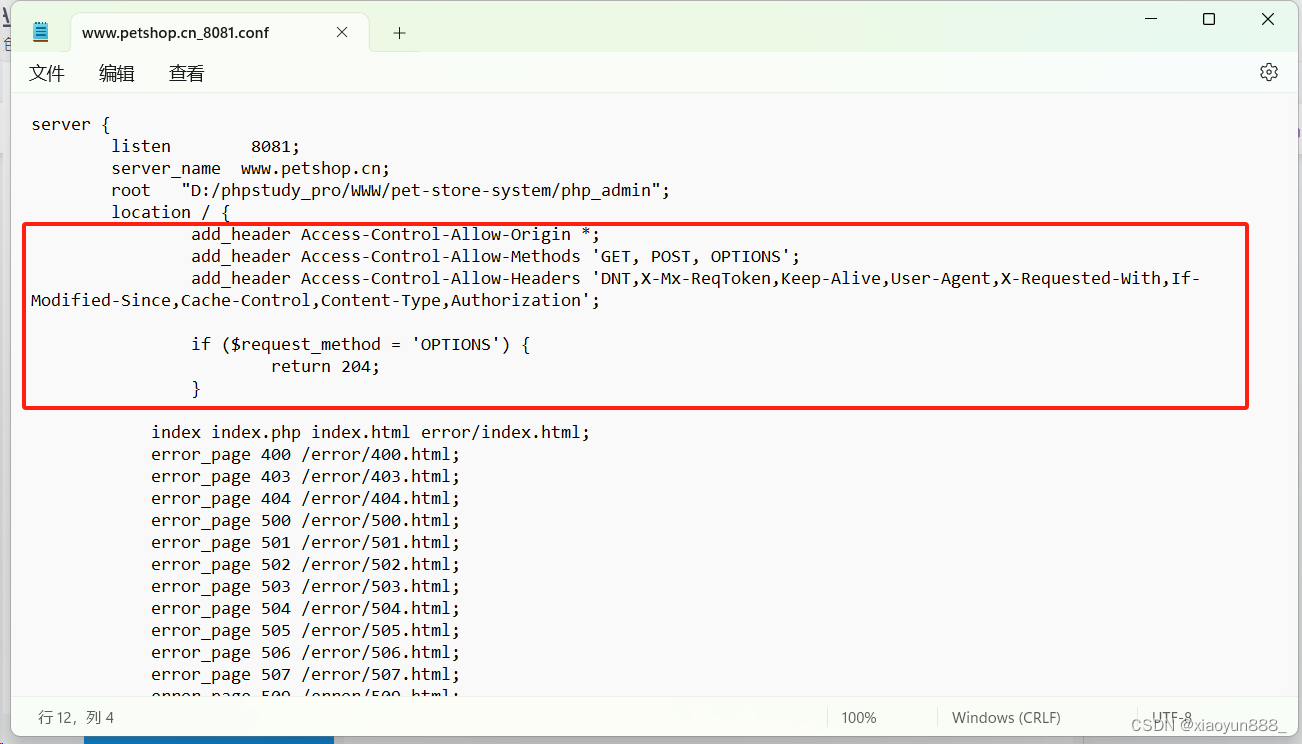Click the 'server {' opening line

pyautogui.click(x=70, y=124)
